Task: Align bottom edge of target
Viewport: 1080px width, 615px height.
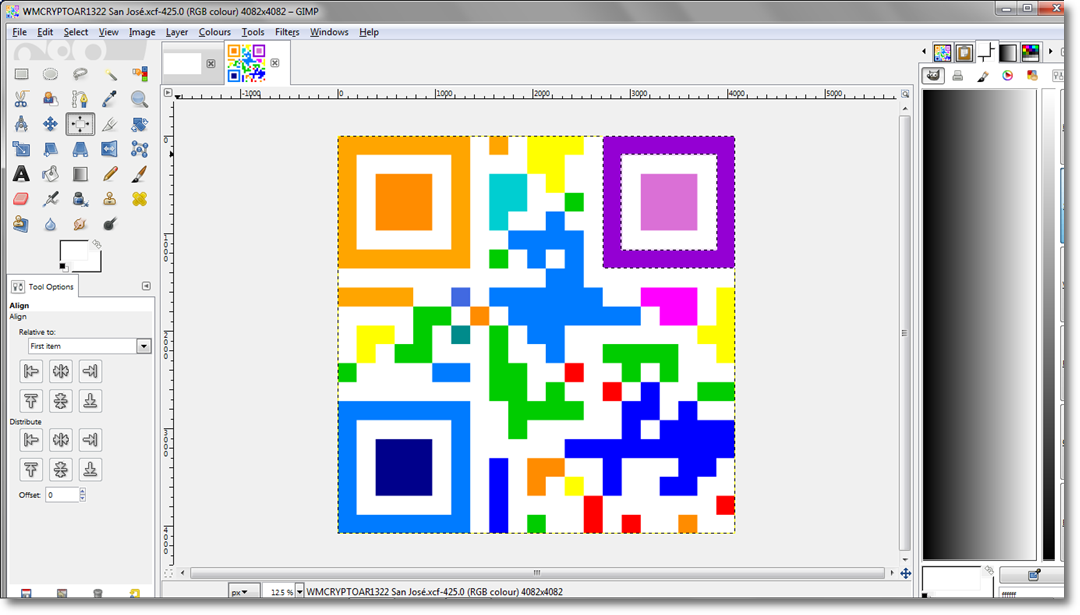Action: click(x=90, y=401)
